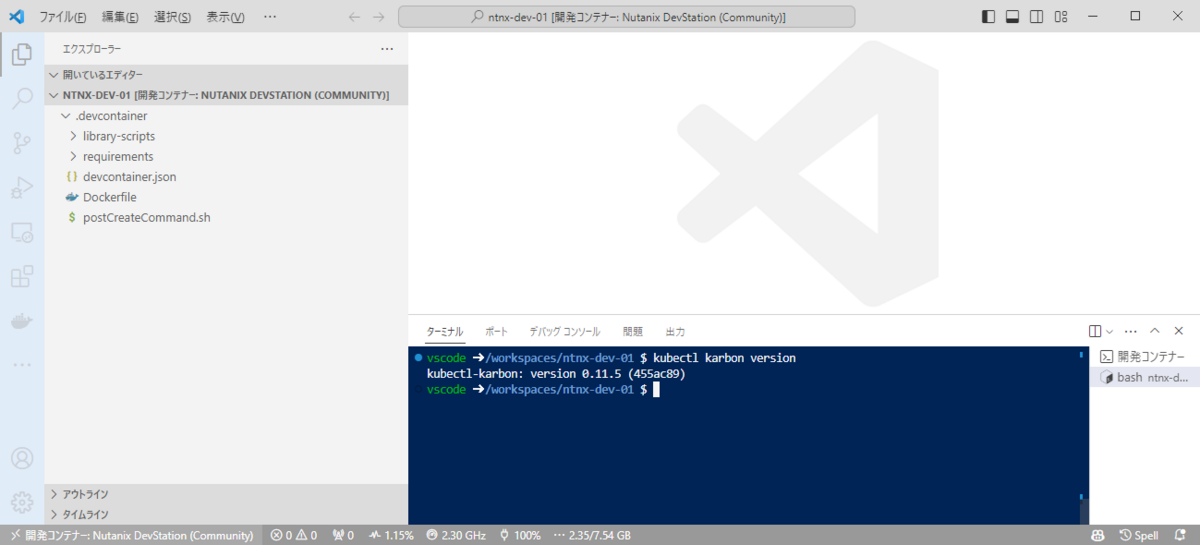This screenshot has height=545, width=1200.
Task: Open terminal launch profile dropdown arrow
Action: pos(1109,331)
